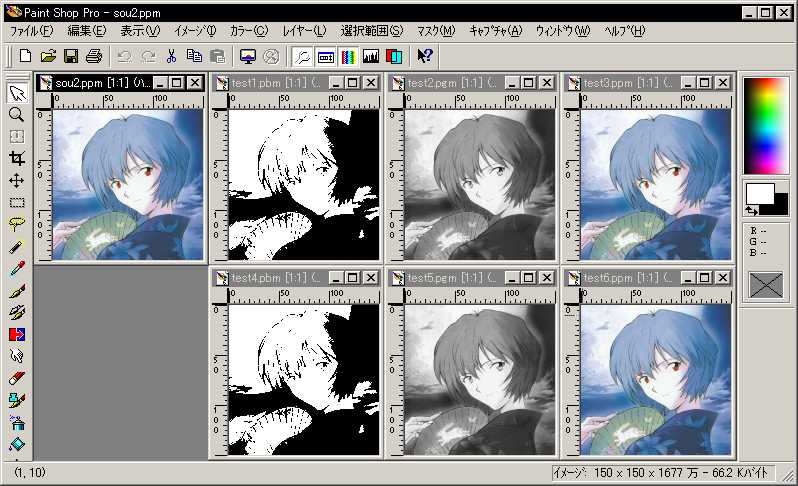Image resolution: width=798 pixels, height=486 pixels.
Task: Open the ウィンドウ(W) menu
Action: pyautogui.click(x=563, y=31)
